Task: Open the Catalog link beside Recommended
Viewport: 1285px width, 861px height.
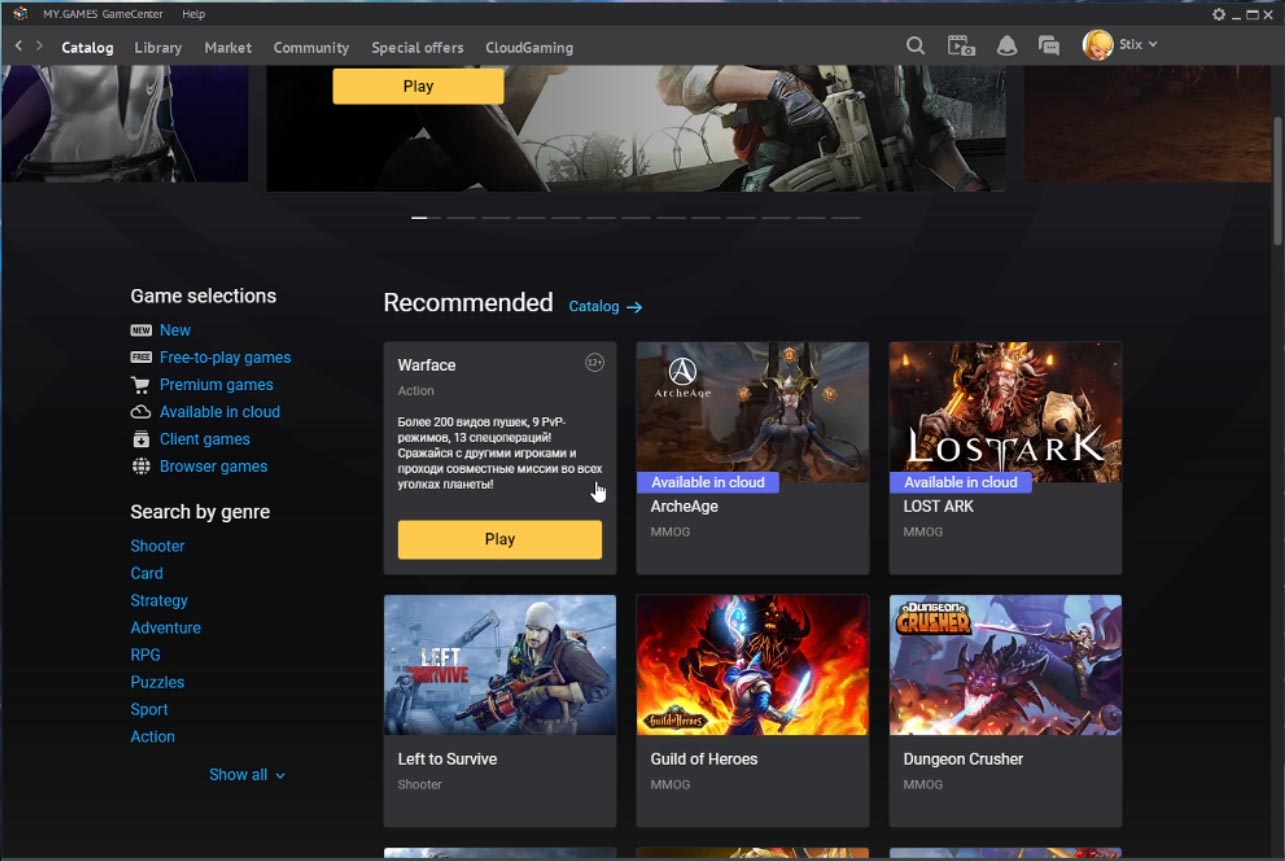Action: 594,307
